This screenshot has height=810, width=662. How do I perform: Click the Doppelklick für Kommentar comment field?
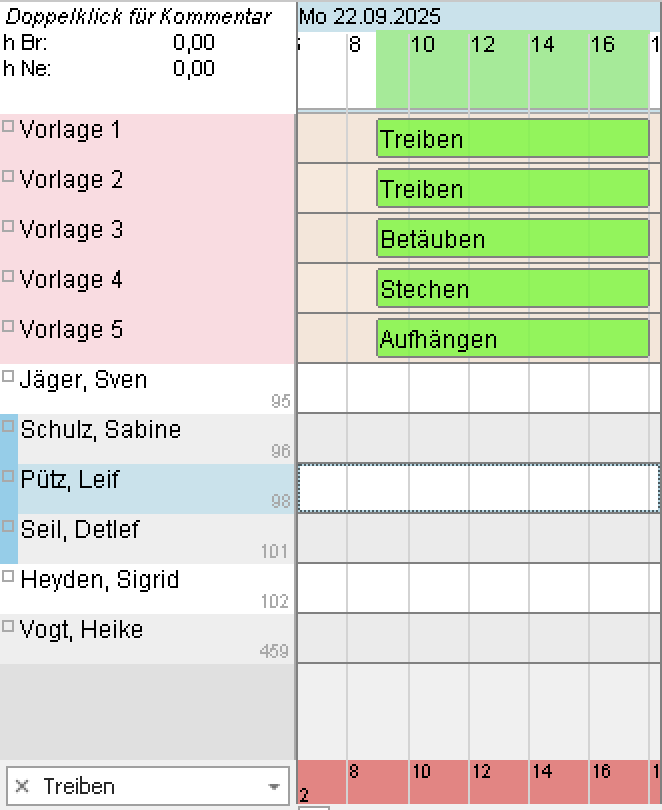pos(138,17)
